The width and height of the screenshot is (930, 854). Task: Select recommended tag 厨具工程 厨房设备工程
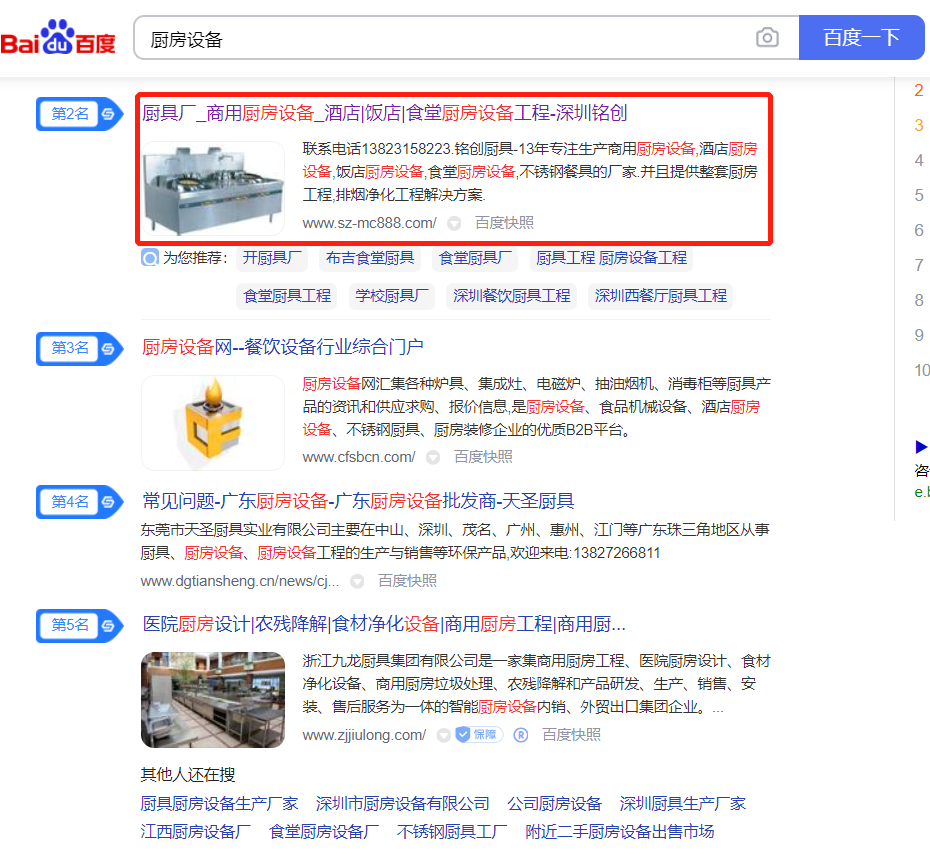pos(611,258)
